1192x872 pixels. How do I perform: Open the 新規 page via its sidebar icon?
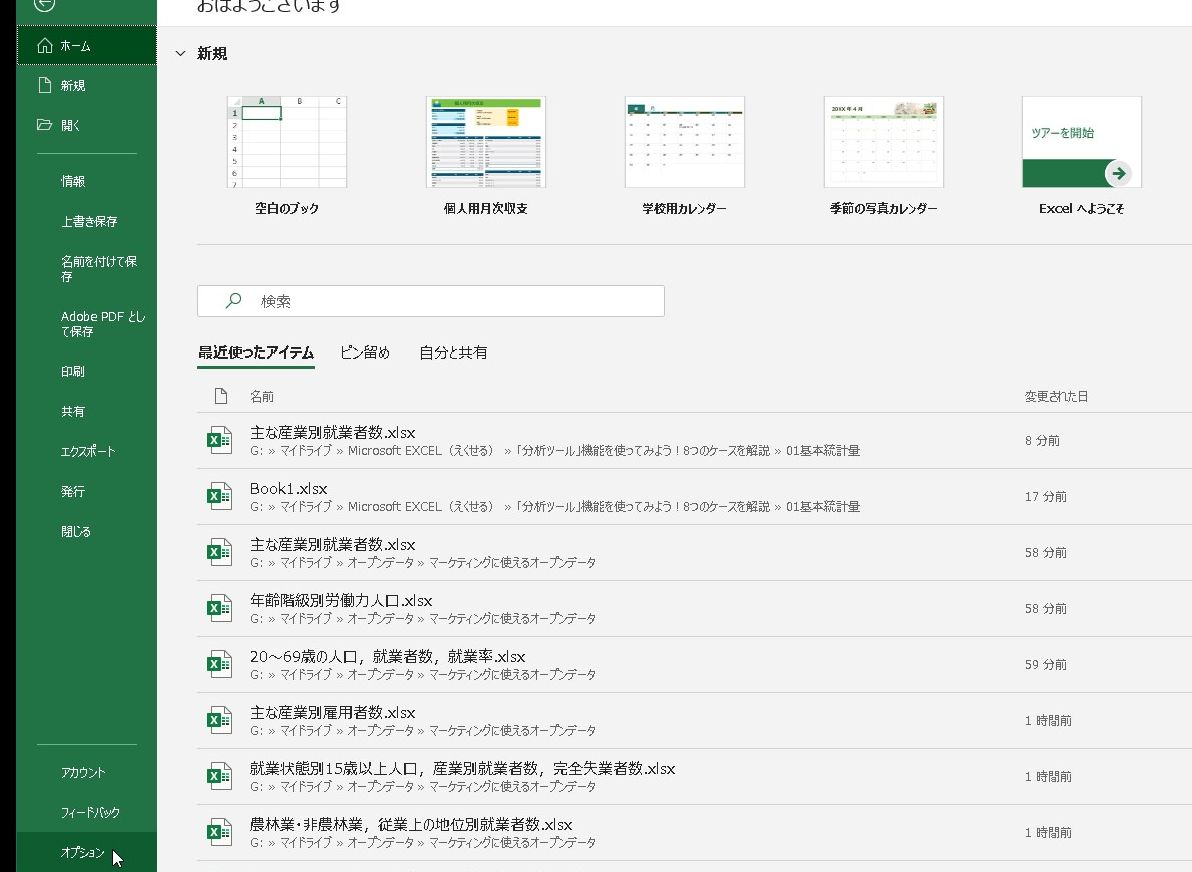(46, 85)
